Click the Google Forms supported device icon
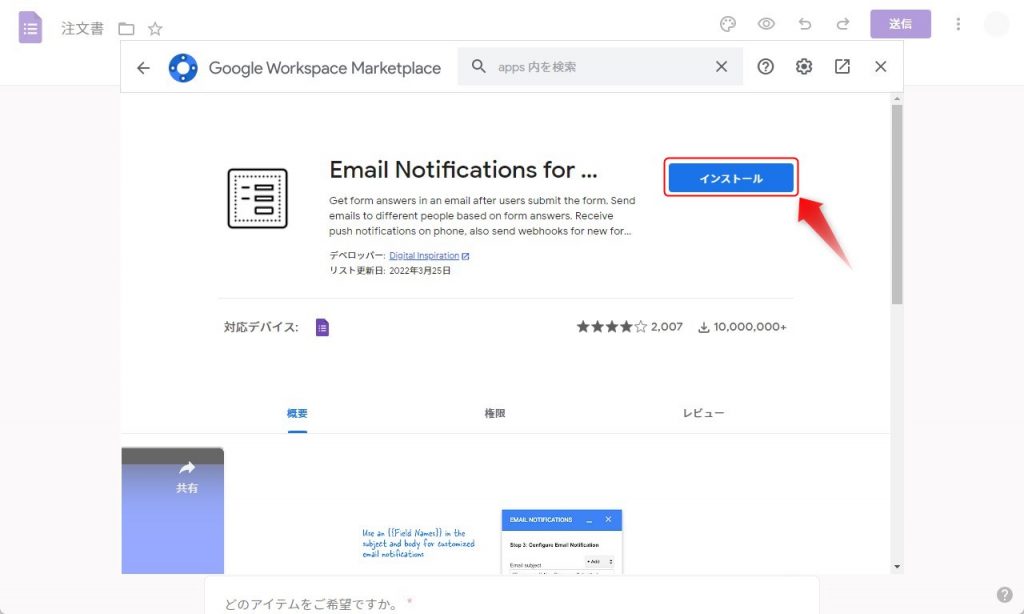Image resolution: width=1024 pixels, height=614 pixels. [x=322, y=327]
